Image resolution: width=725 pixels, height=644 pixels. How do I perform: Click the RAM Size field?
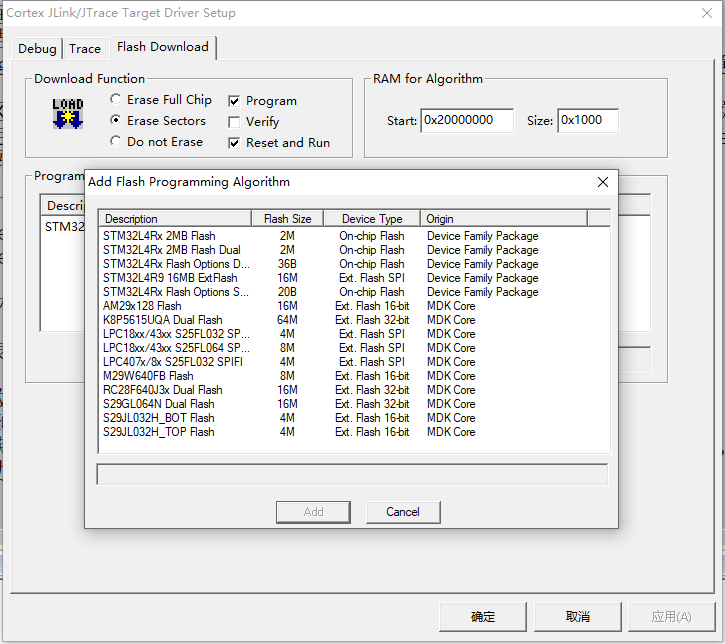pos(588,121)
